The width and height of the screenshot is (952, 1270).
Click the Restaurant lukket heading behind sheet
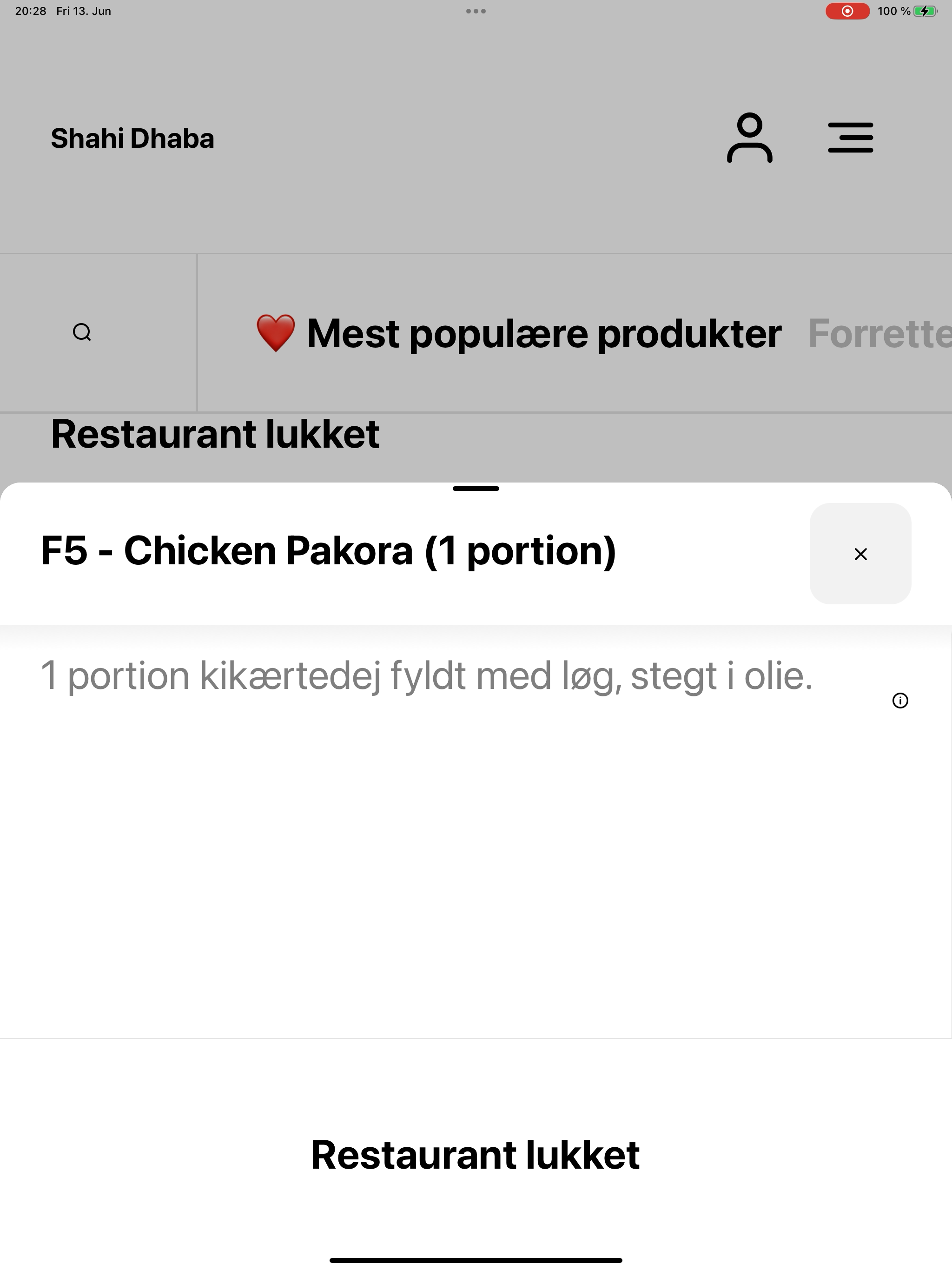pyautogui.click(x=215, y=434)
